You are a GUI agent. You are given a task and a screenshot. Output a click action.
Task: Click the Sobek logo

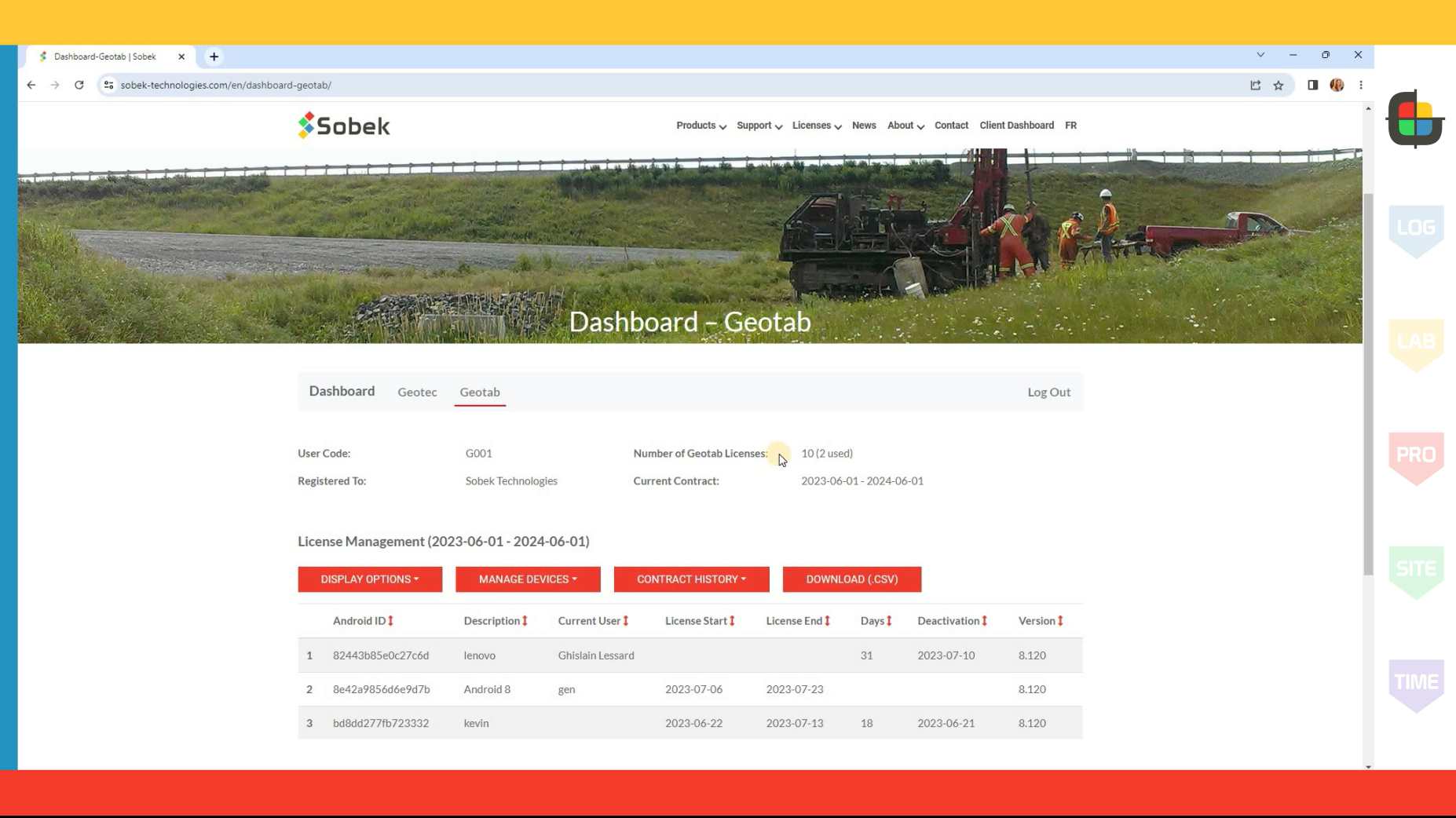[x=344, y=126]
